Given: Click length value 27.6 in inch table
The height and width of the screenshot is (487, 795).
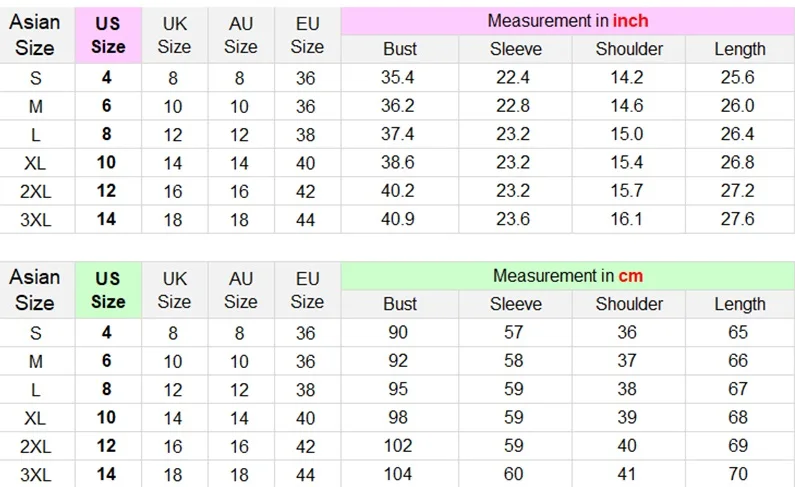Looking at the screenshot, I should click(x=738, y=219).
